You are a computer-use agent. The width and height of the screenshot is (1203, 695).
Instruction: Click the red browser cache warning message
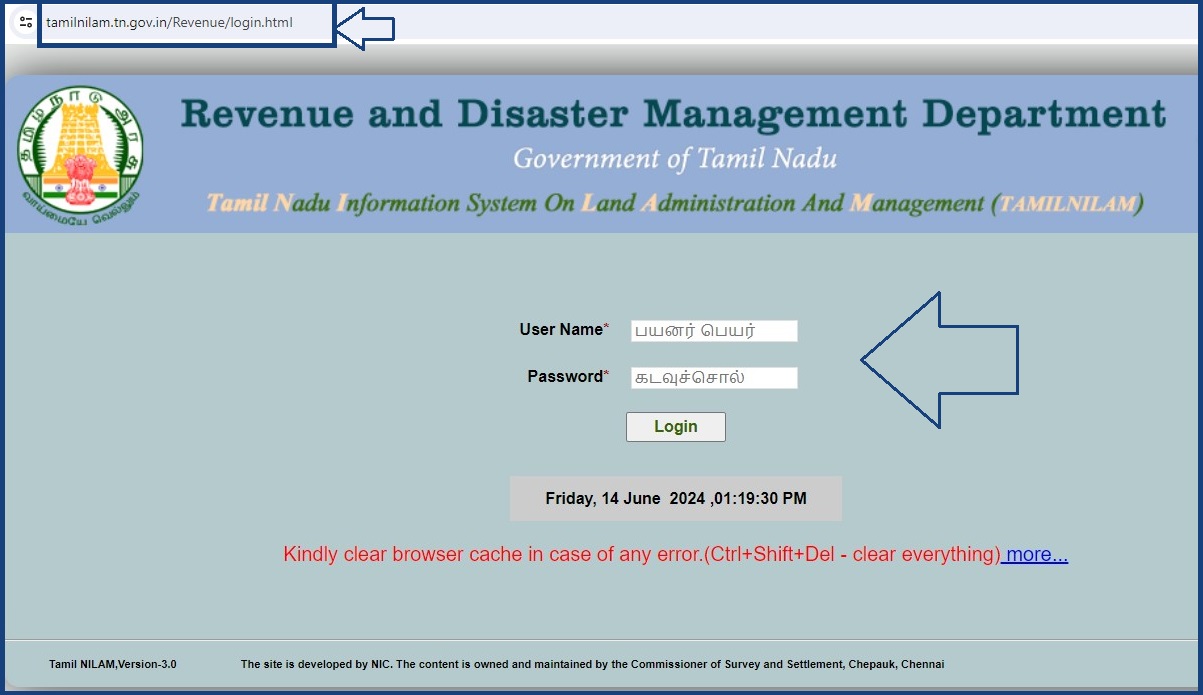640,553
